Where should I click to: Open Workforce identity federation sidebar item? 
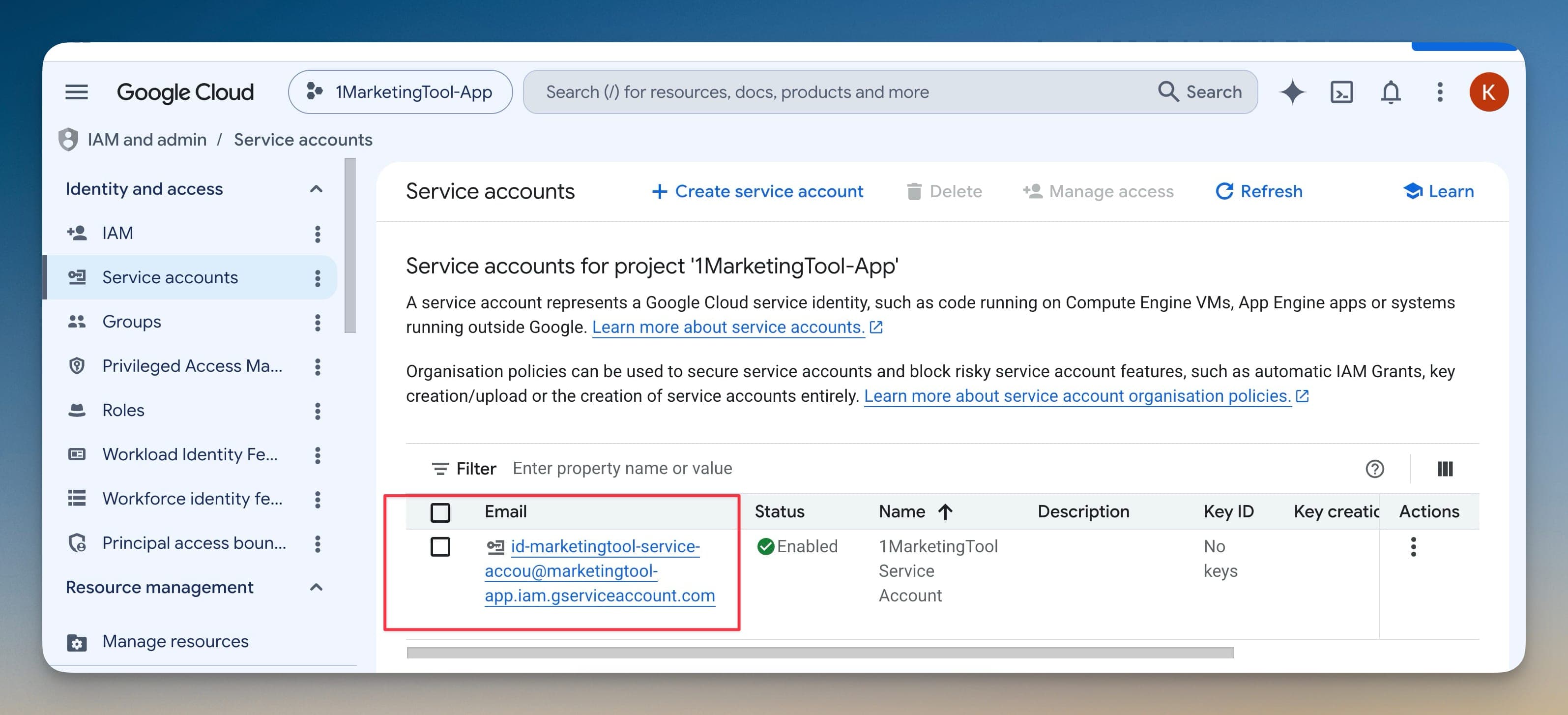click(x=192, y=499)
